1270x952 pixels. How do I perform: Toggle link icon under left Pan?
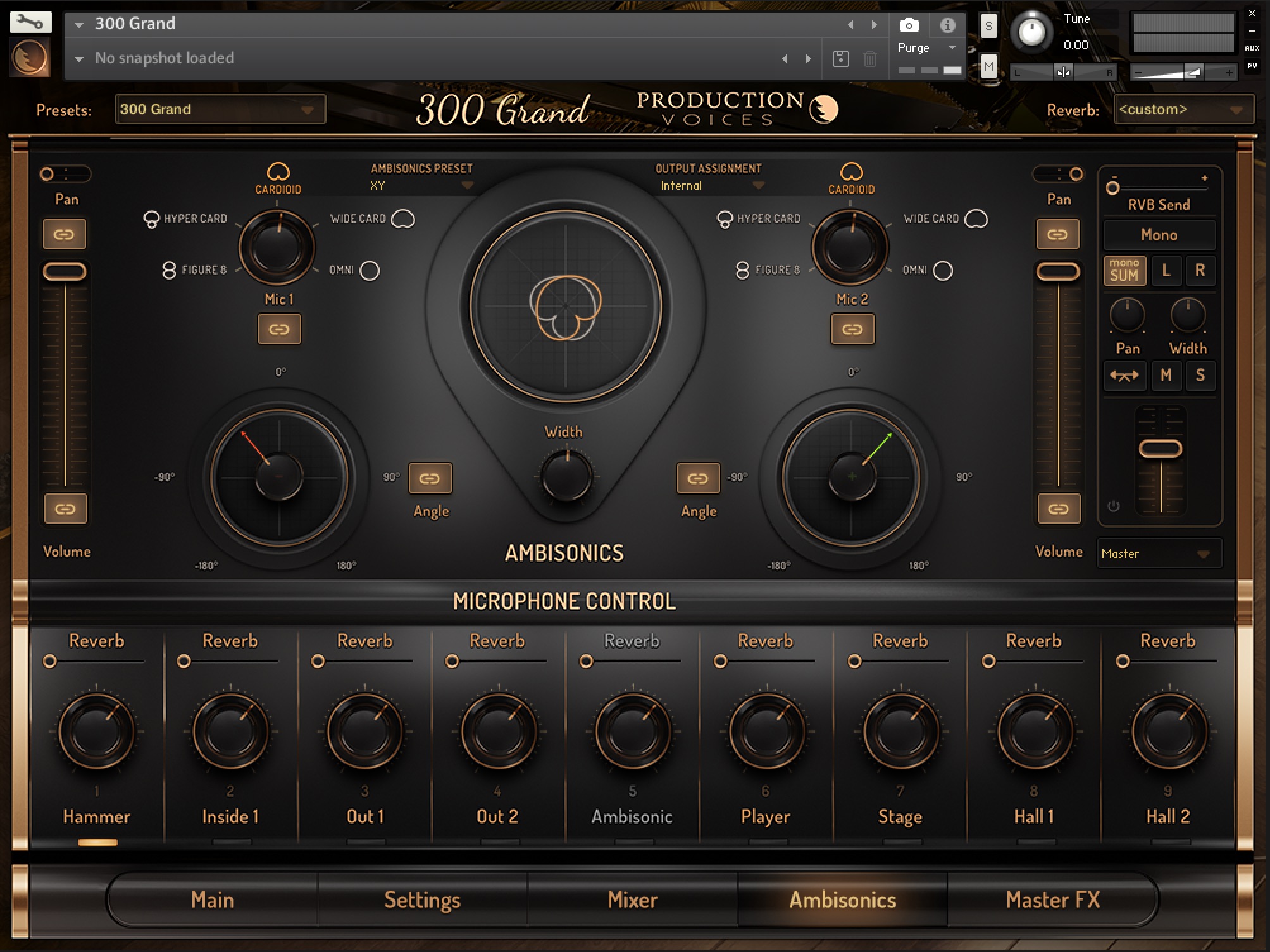point(64,235)
